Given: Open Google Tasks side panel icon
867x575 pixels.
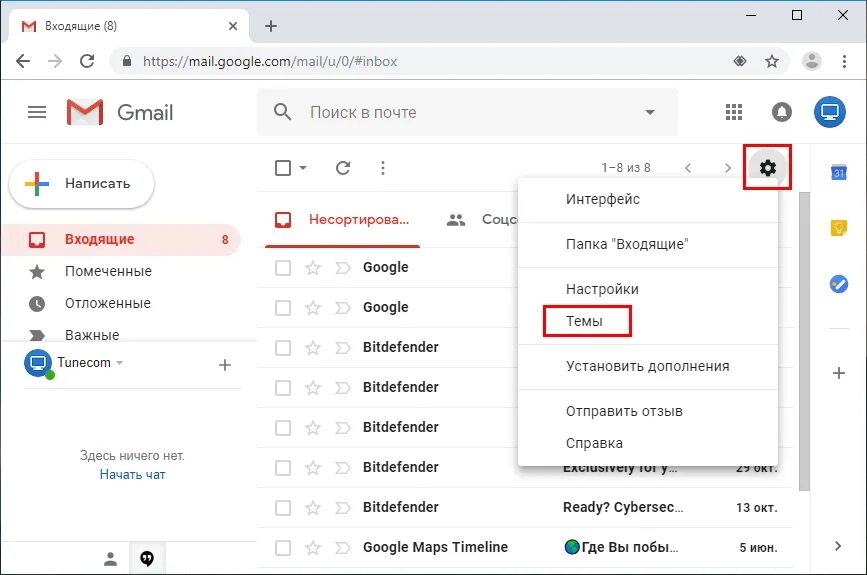Looking at the screenshot, I should pos(839,284).
